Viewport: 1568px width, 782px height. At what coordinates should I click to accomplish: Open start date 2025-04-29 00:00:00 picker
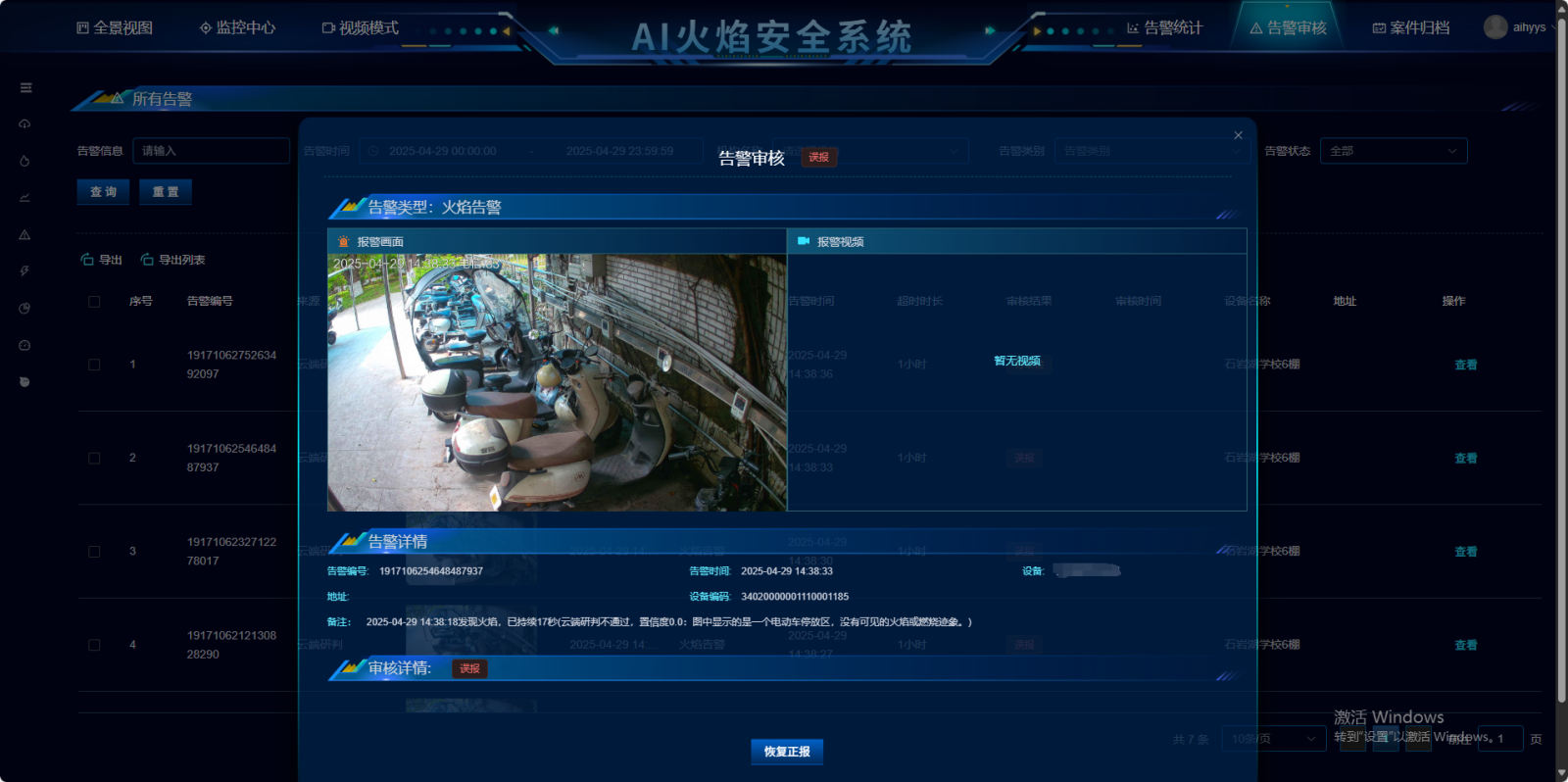point(443,151)
